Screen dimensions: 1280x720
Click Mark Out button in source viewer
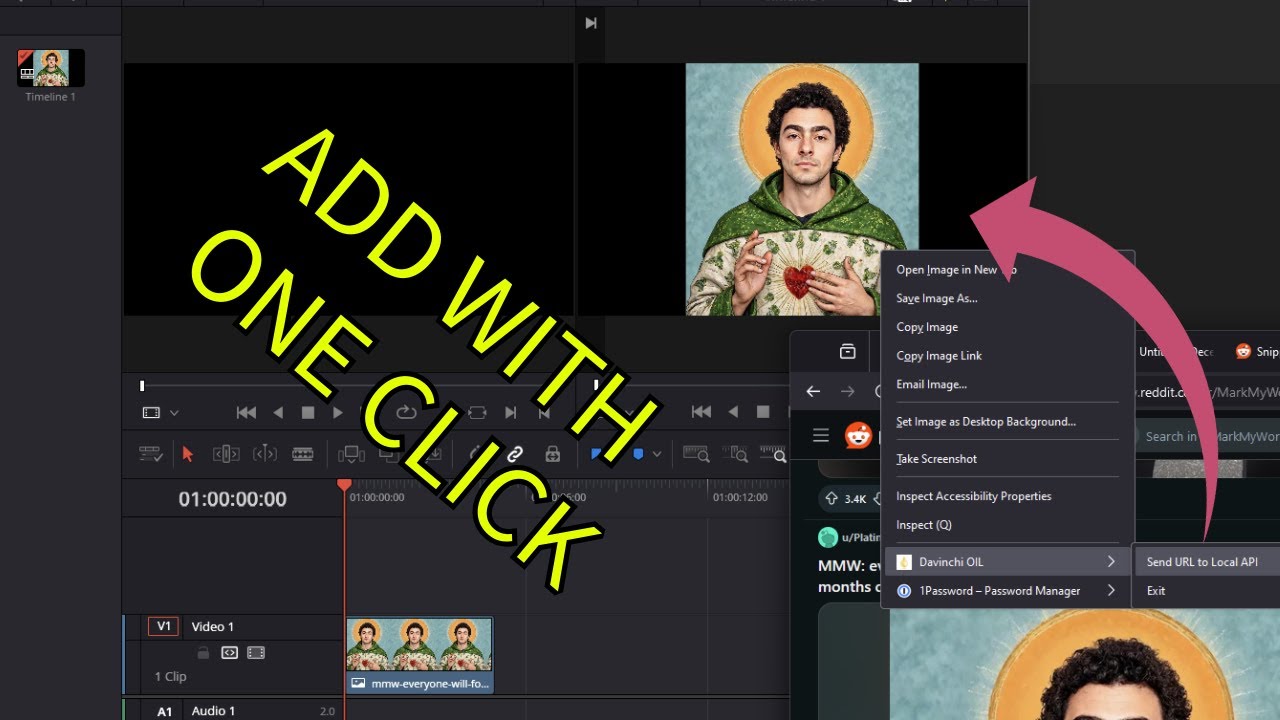544,412
